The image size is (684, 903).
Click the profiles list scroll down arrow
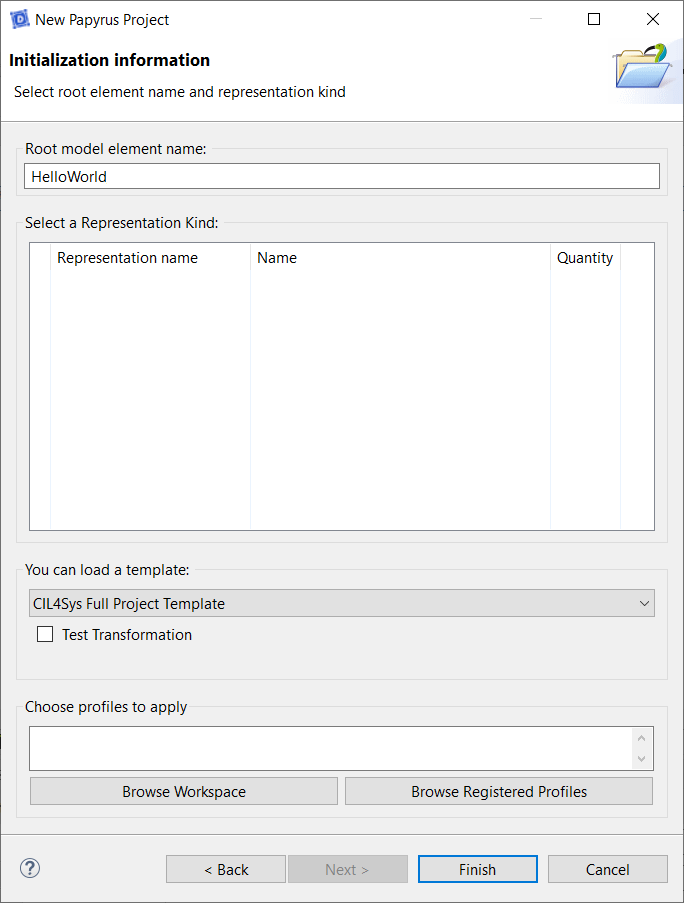click(641, 758)
